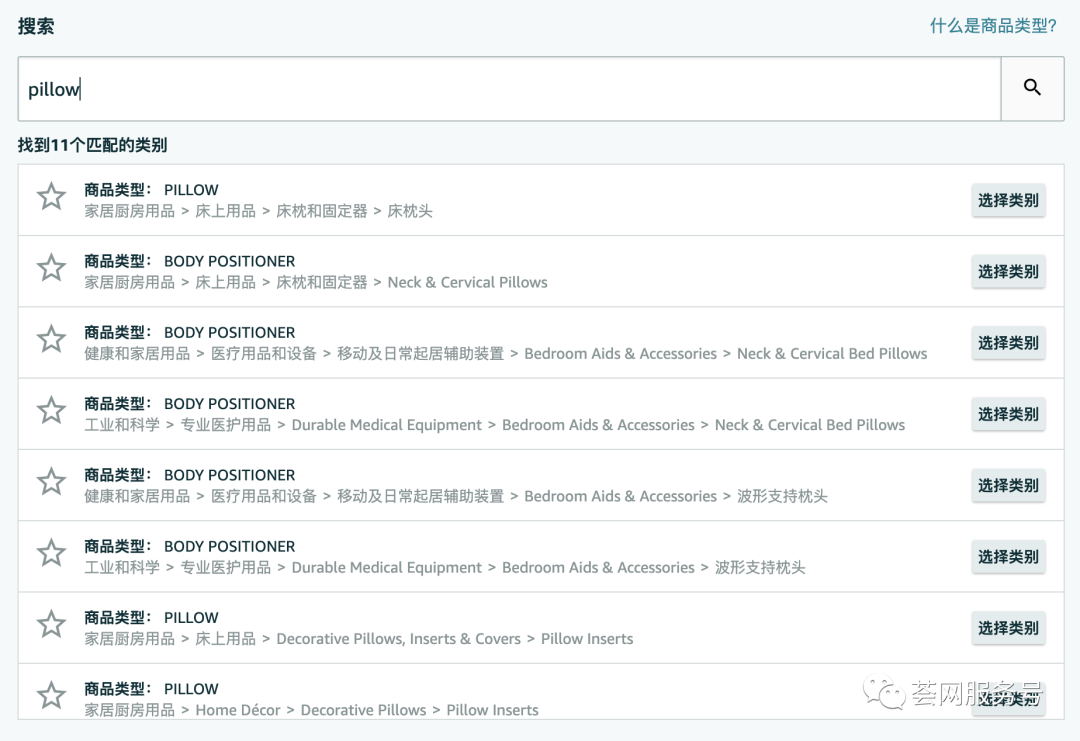Star the Decorative Pillows, Inserts & Covers result
This screenshot has width=1080, height=741.
(x=51, y=625)
